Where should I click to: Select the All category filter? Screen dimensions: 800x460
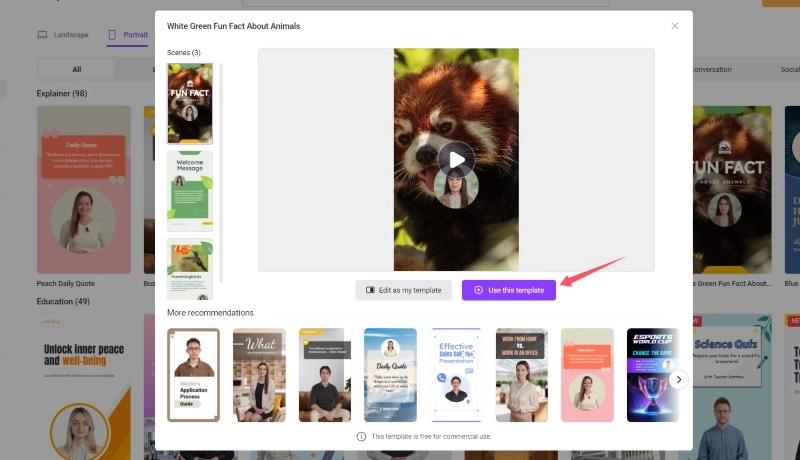pyautogui.click(x=77, y=70)
